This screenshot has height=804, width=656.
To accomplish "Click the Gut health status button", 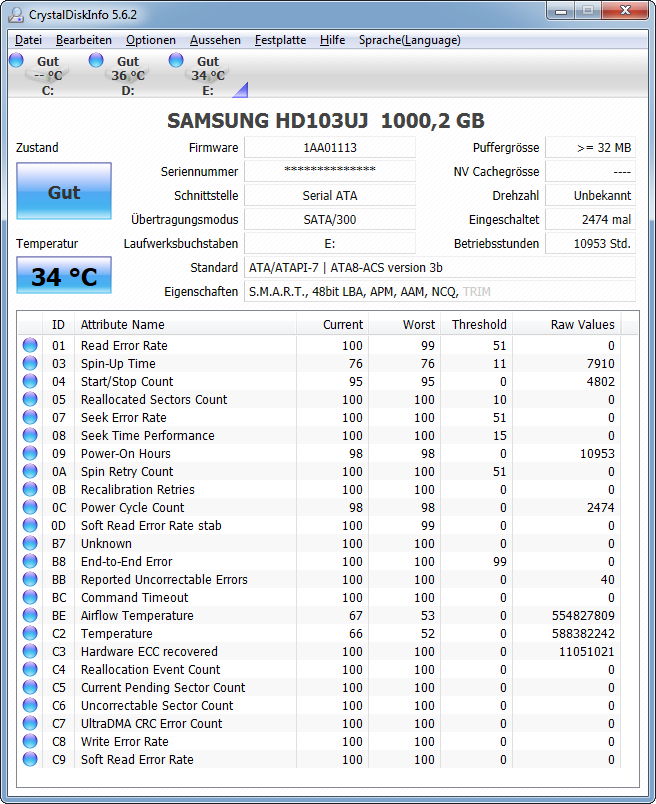I will [x=64, y=191].
